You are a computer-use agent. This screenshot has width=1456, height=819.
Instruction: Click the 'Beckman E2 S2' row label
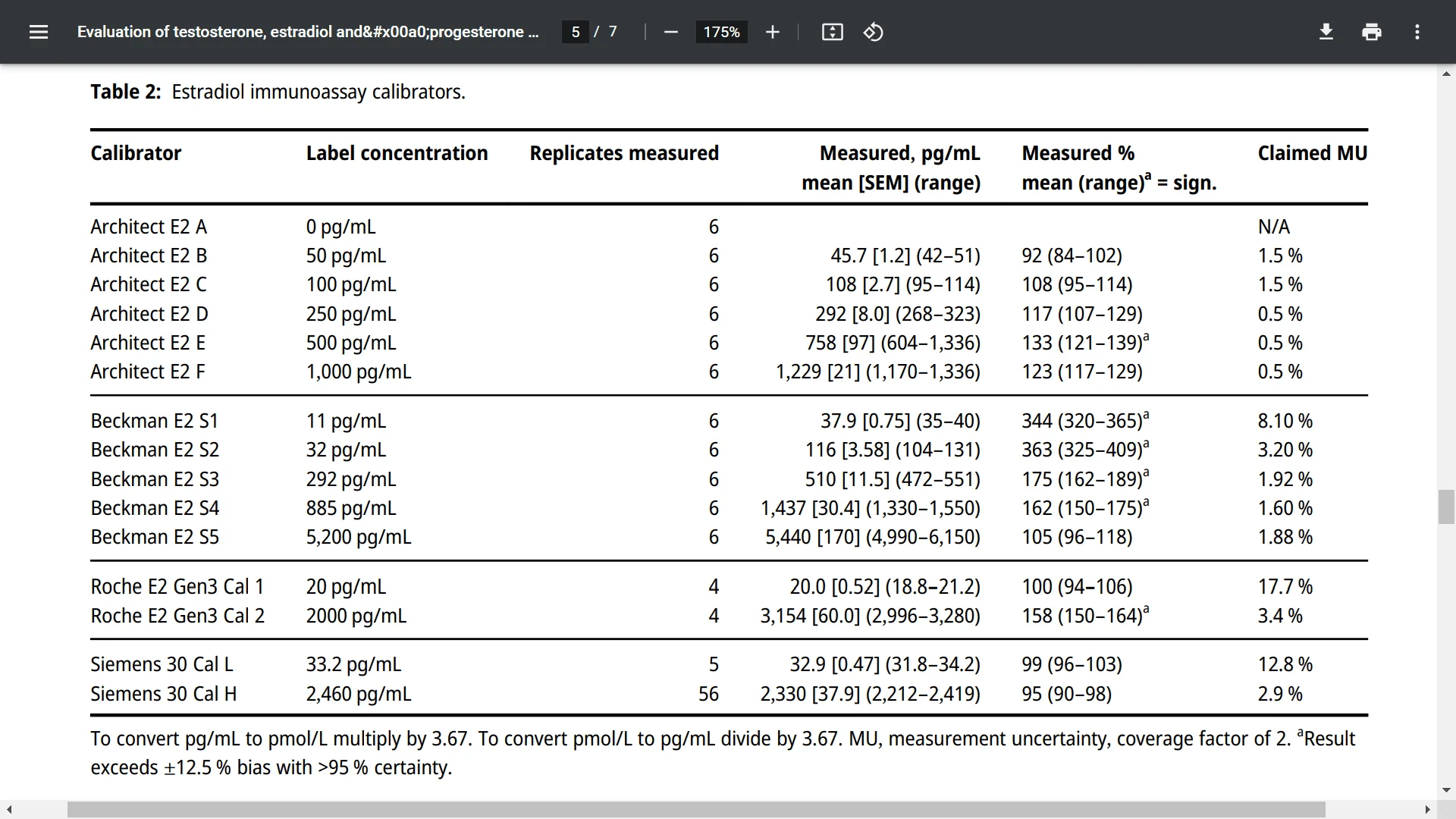tap(155, 450)
